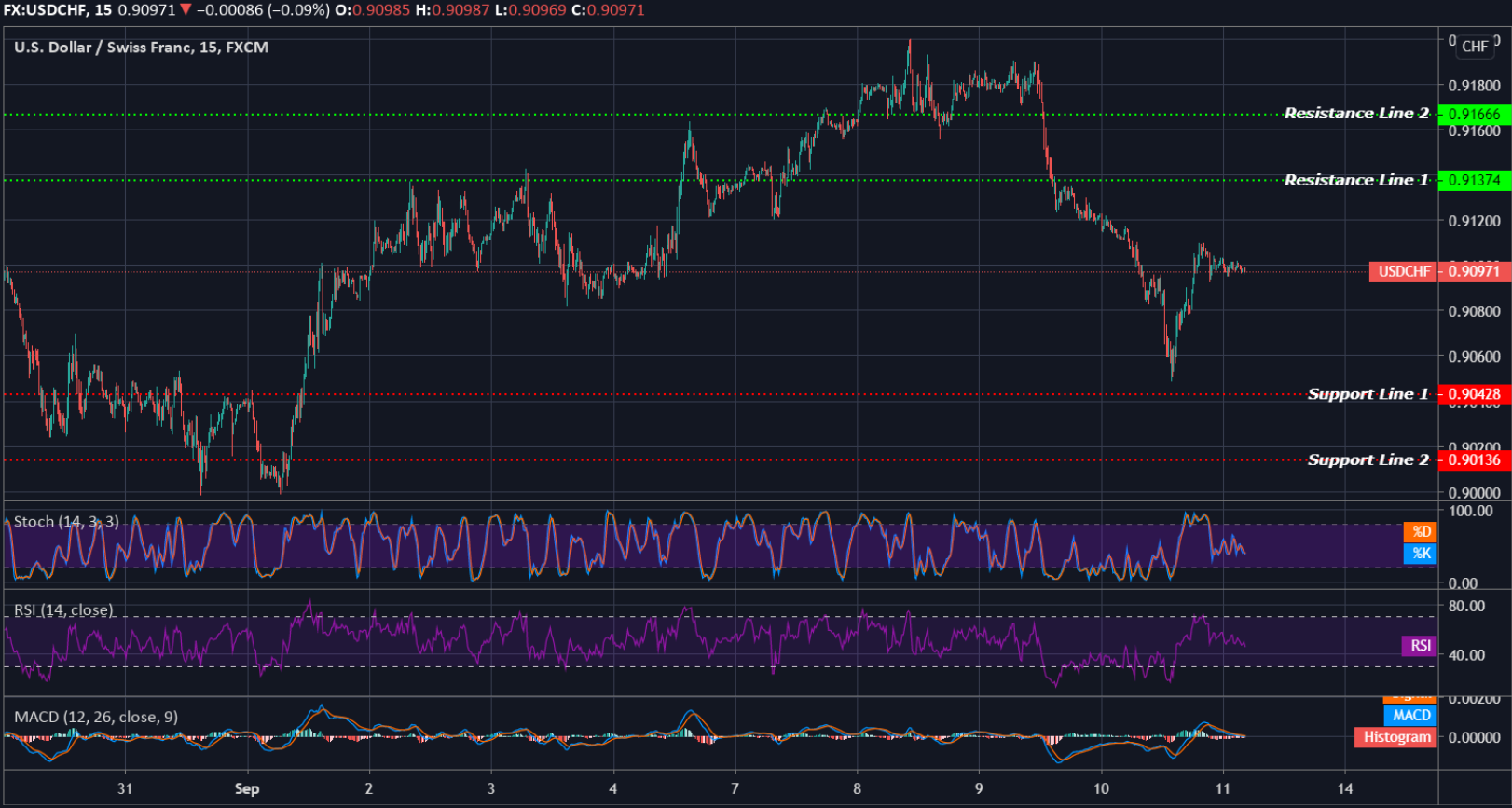Viewport: 1512px width, 808px height.
Task: Click date 14 on the time axis
Action: pos(1345,788)
